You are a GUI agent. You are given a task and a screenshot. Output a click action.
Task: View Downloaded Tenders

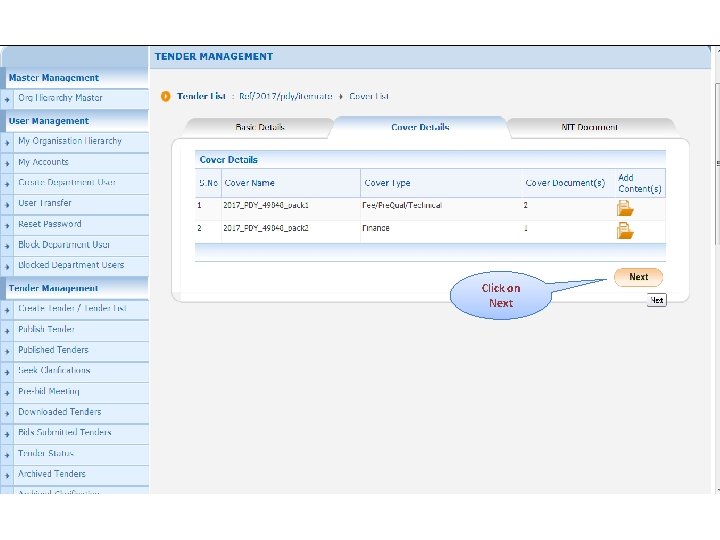point(60,412)
